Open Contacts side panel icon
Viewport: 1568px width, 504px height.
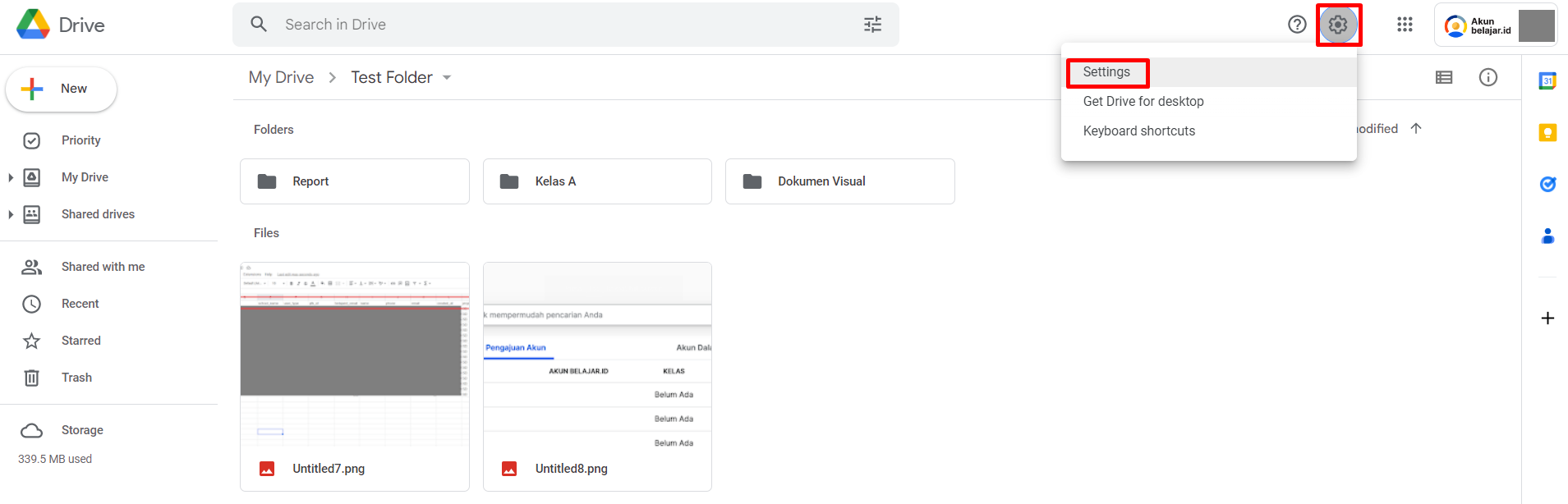tap(1547, 236)
